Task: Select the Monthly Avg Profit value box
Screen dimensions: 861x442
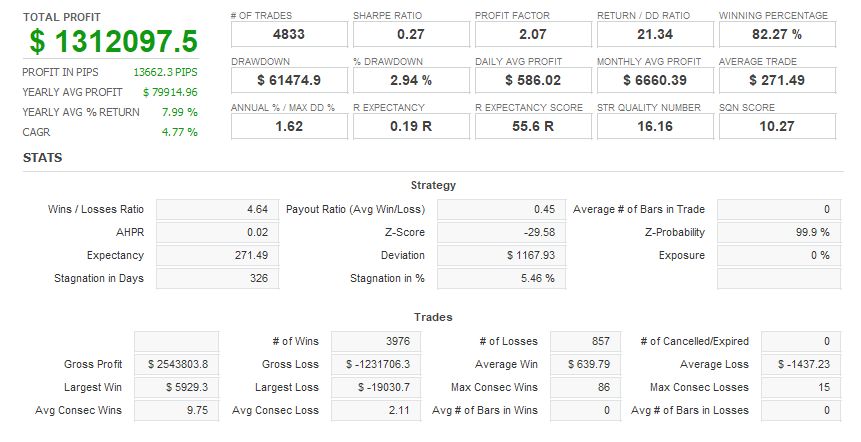Action: pos(653,80)
